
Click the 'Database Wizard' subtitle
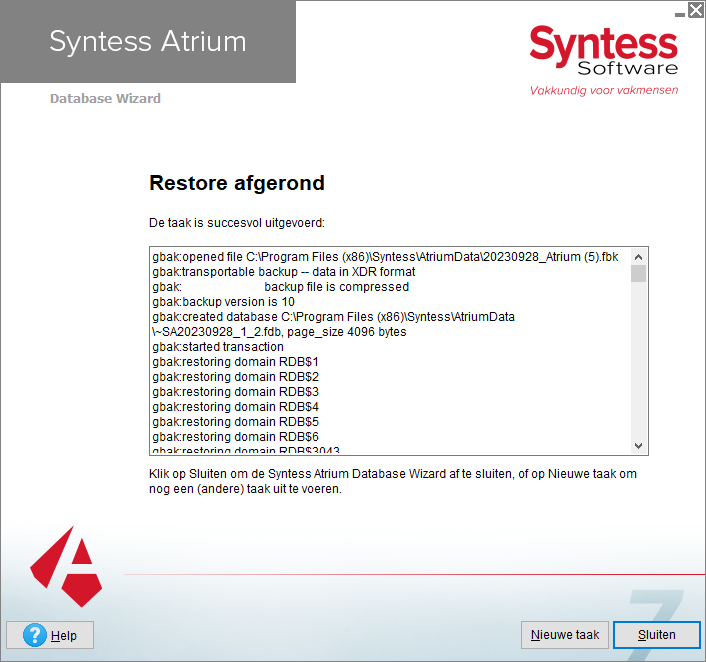click(x=105, y=99)
